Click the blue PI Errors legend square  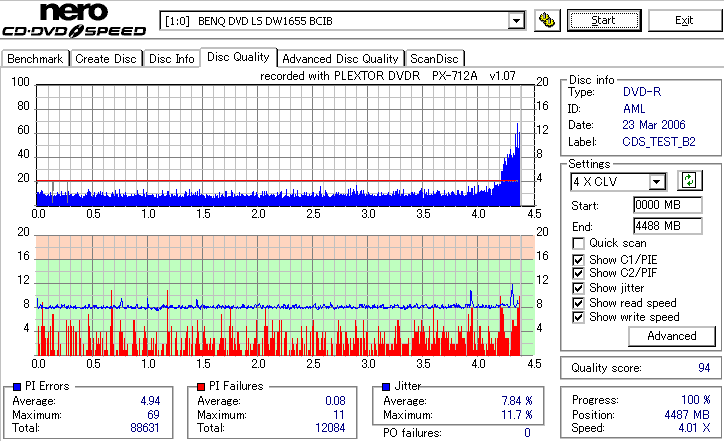point(17,387)
